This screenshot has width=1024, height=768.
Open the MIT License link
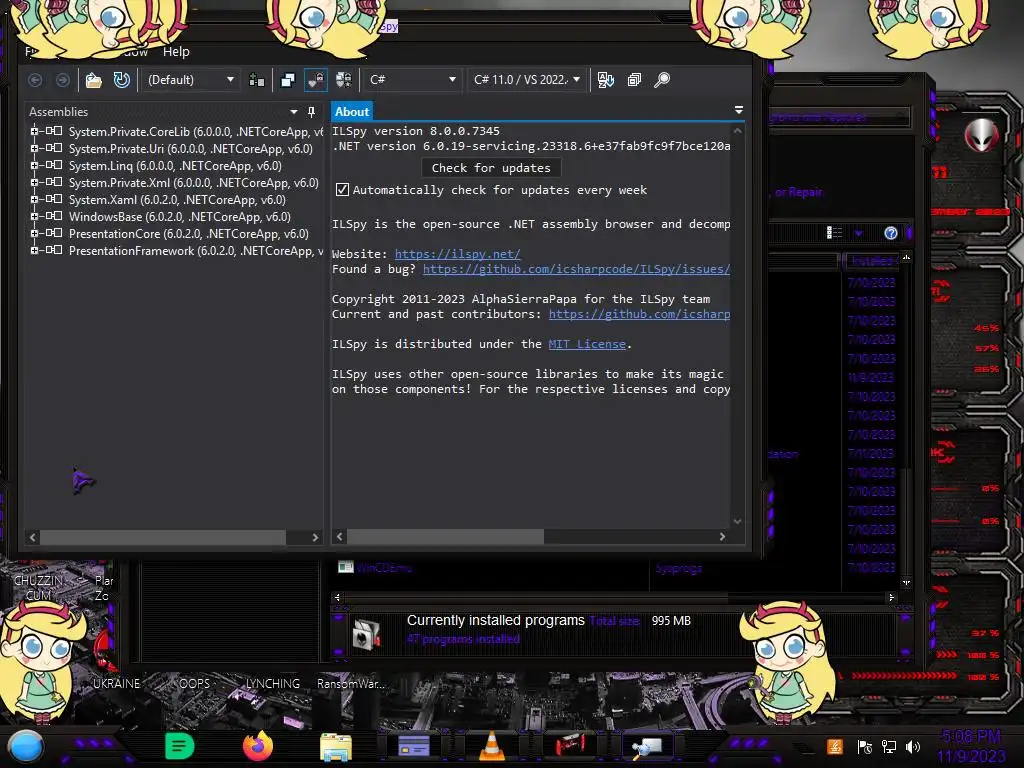tap(587, 344)
